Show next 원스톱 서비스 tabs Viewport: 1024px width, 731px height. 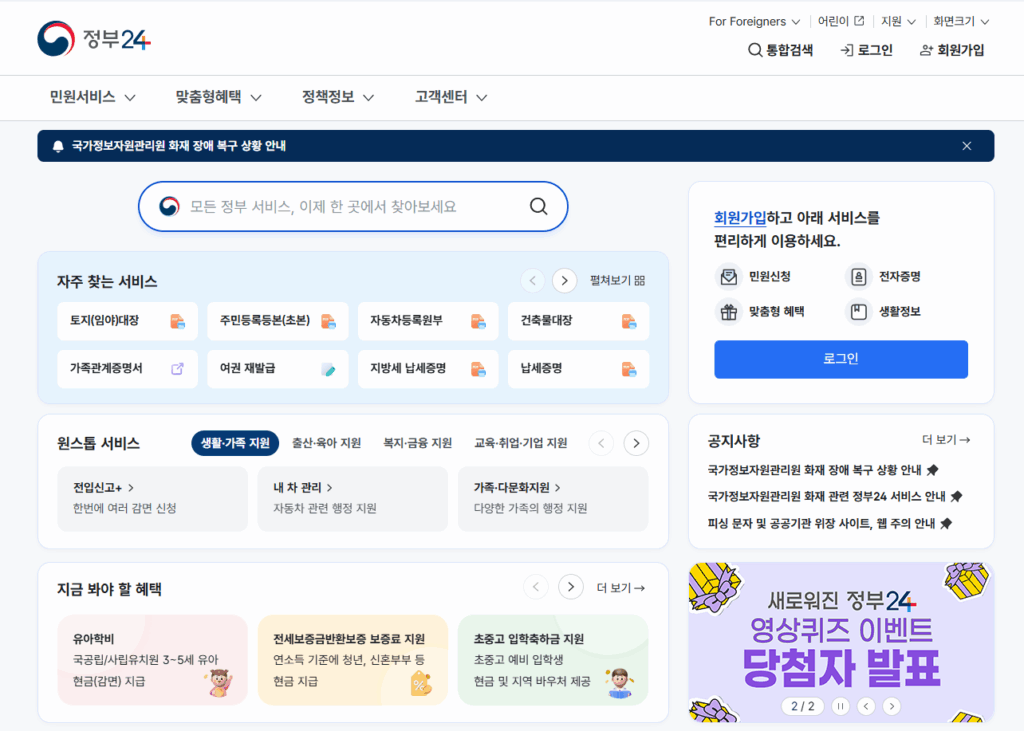pos(636,444)
